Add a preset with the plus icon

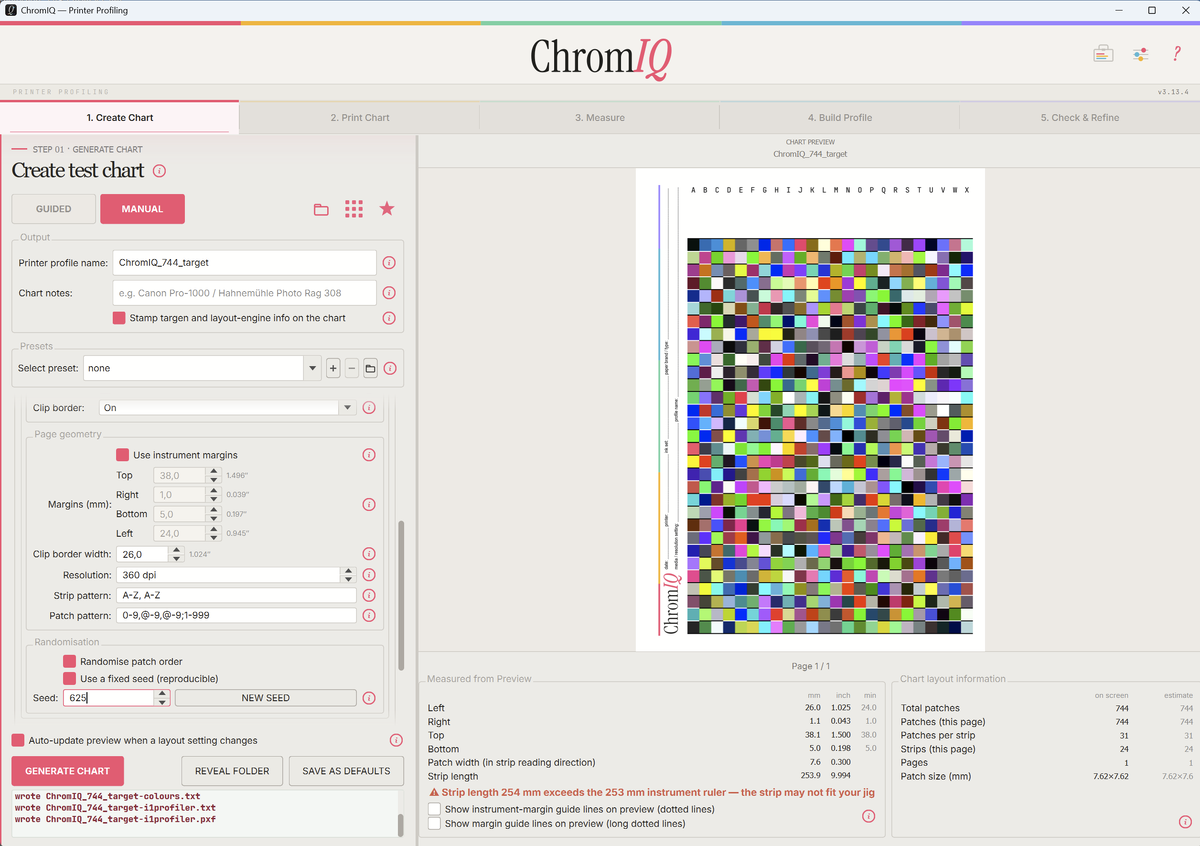tap(333, 368)
